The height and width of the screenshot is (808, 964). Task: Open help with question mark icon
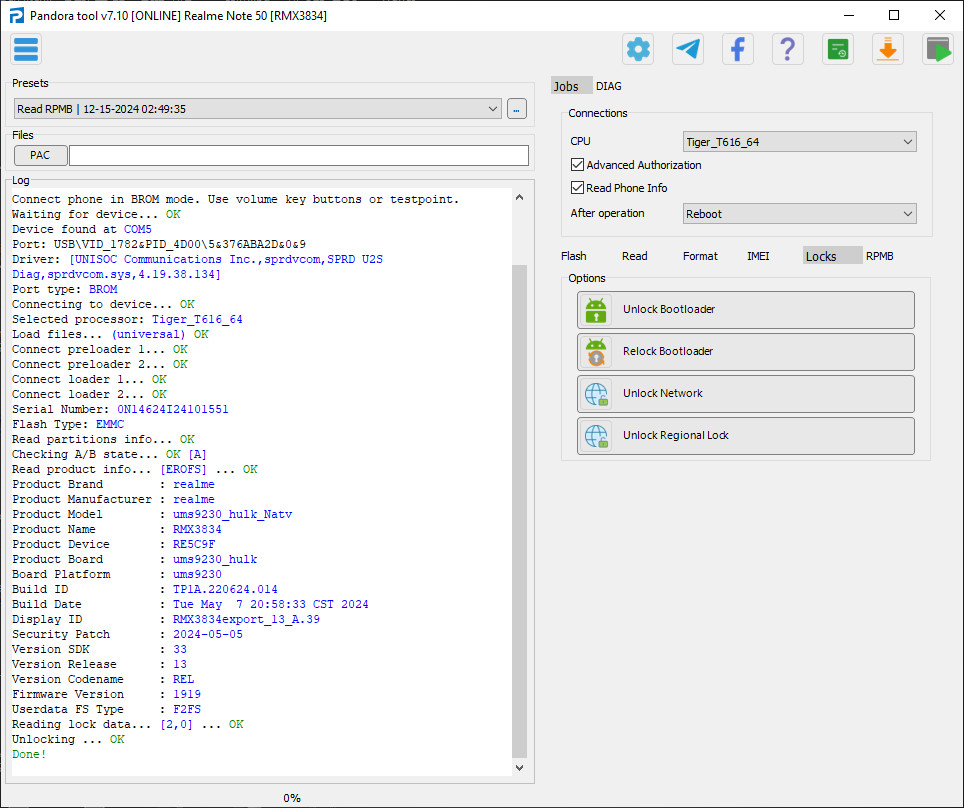click(x=788, y=49)
